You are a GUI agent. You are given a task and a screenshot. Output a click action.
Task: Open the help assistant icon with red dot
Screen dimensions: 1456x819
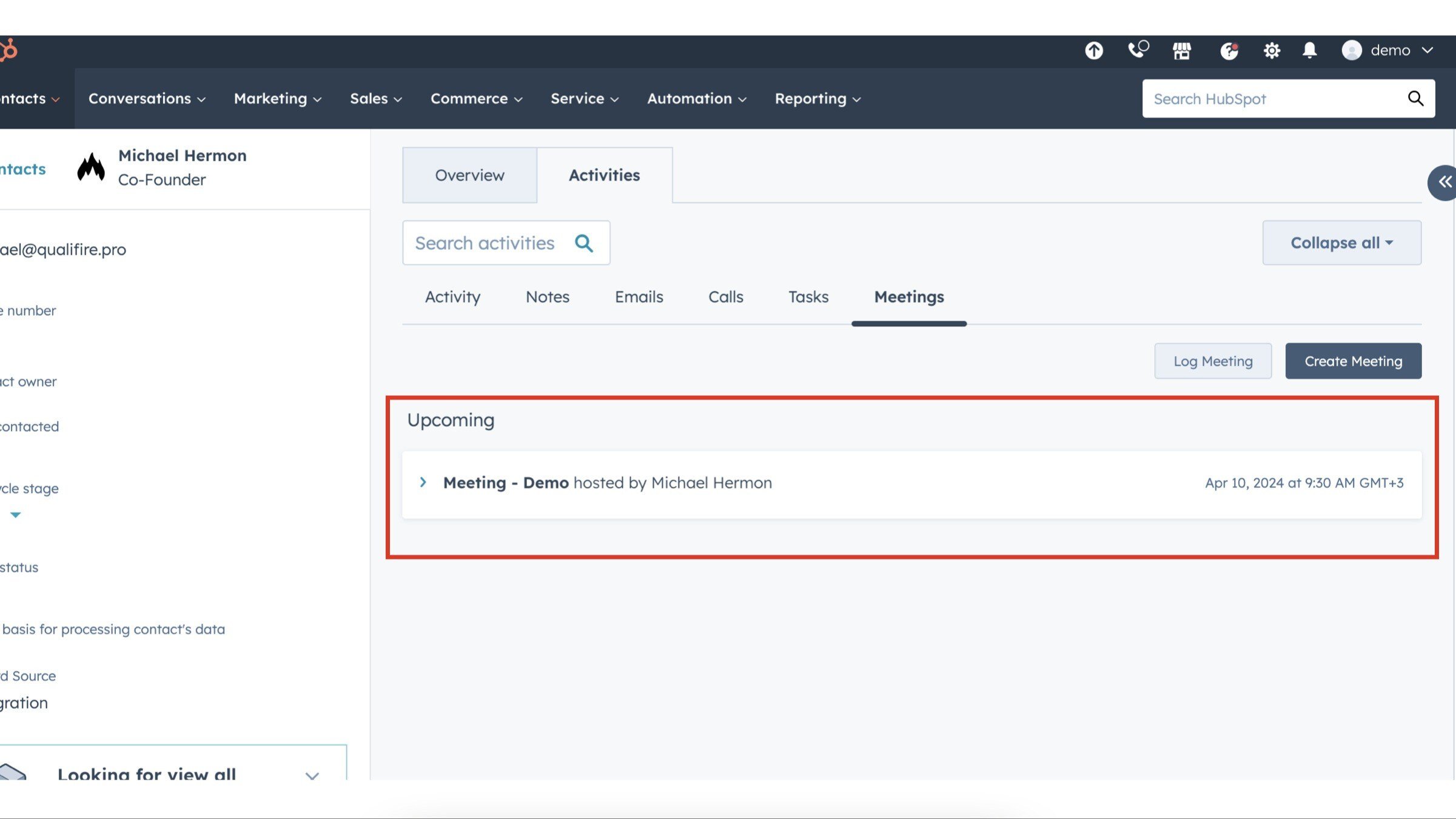click(1229, 50)
